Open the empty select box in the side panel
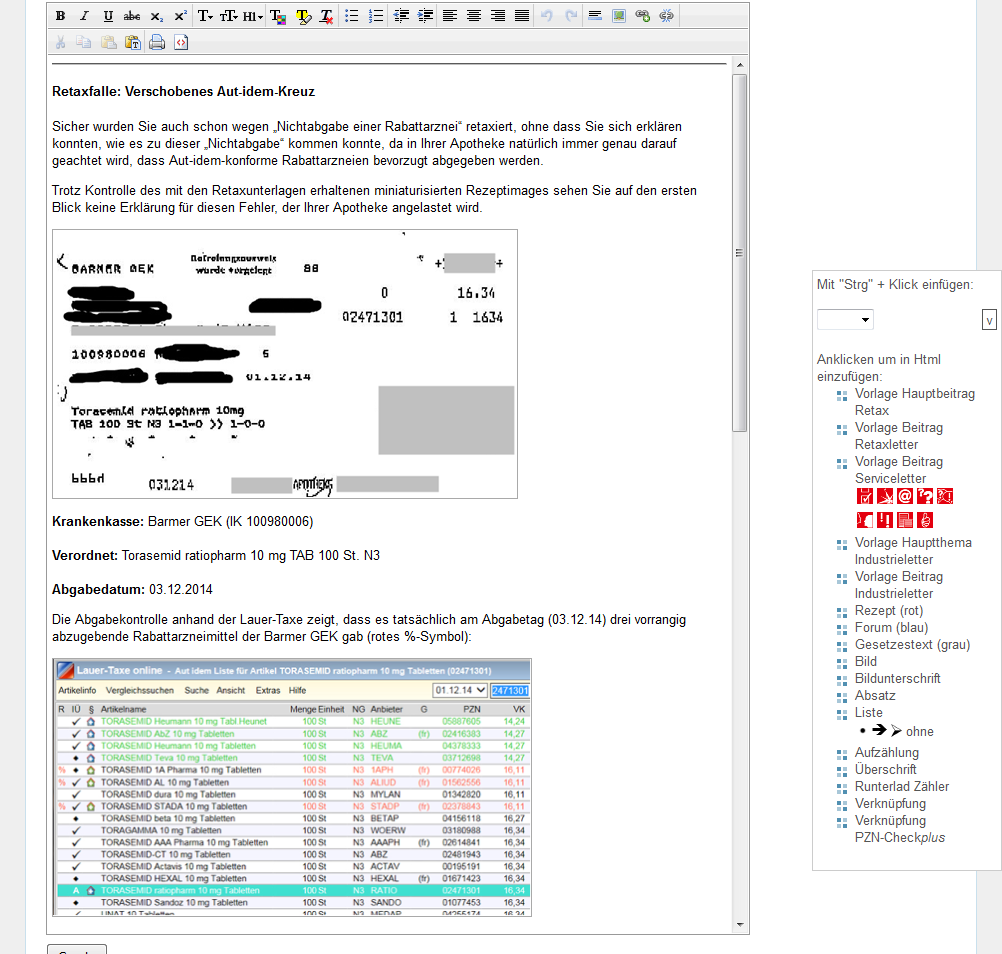This screenshot has height=954, width=1002. click(845, 320)
